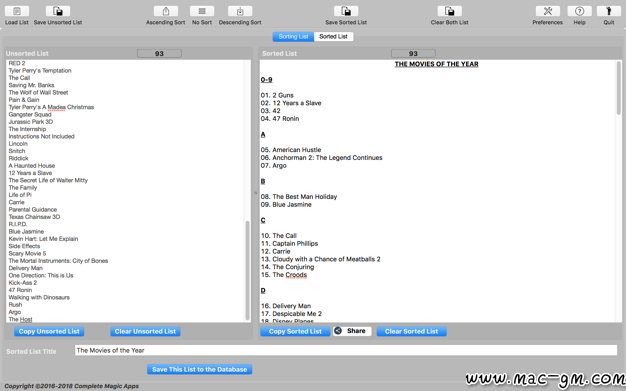This screenshot has width=626, height=391.
Task: Select 'Riddick' in unsorted list
Action: coord(18,159)
